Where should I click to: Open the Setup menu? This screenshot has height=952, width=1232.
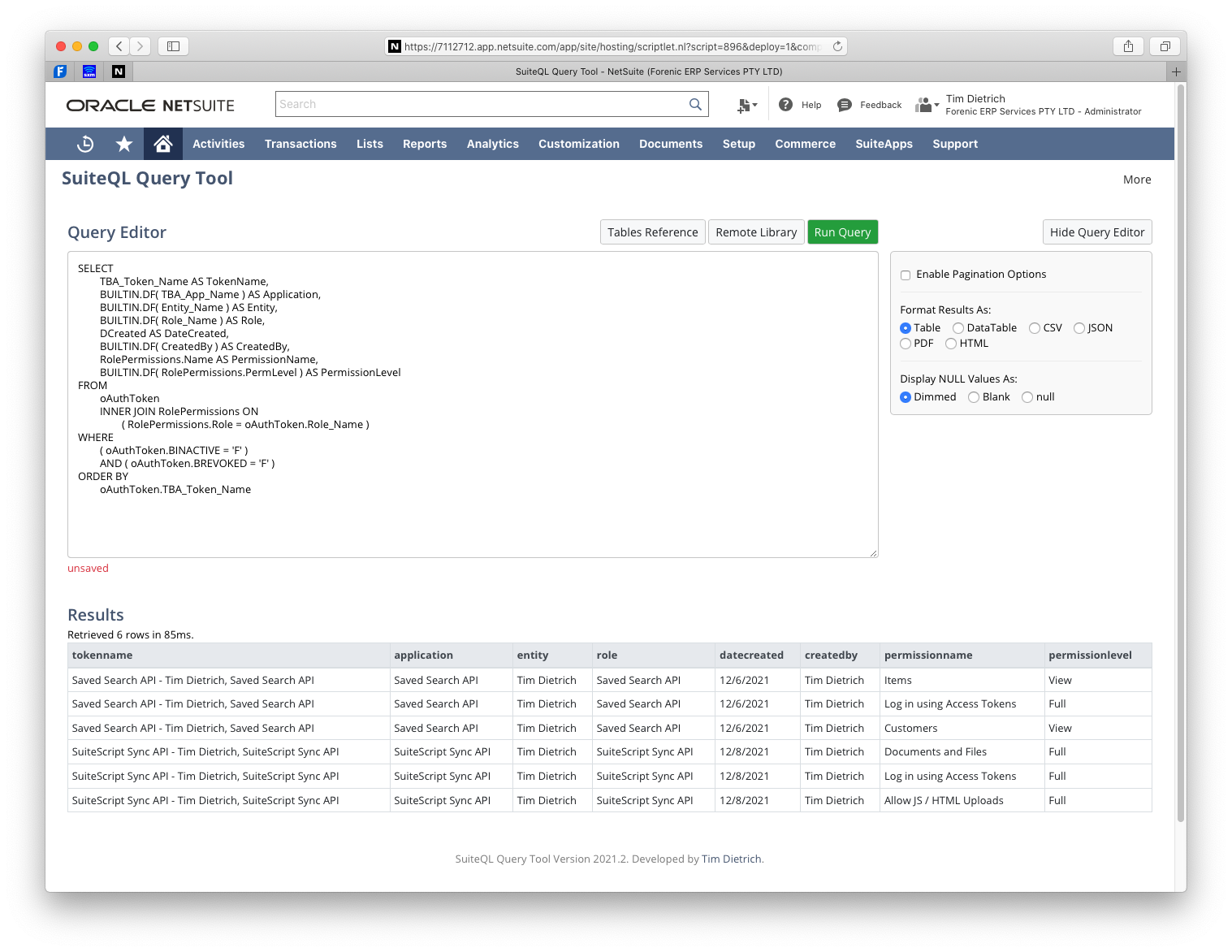(x=739, y=144)
